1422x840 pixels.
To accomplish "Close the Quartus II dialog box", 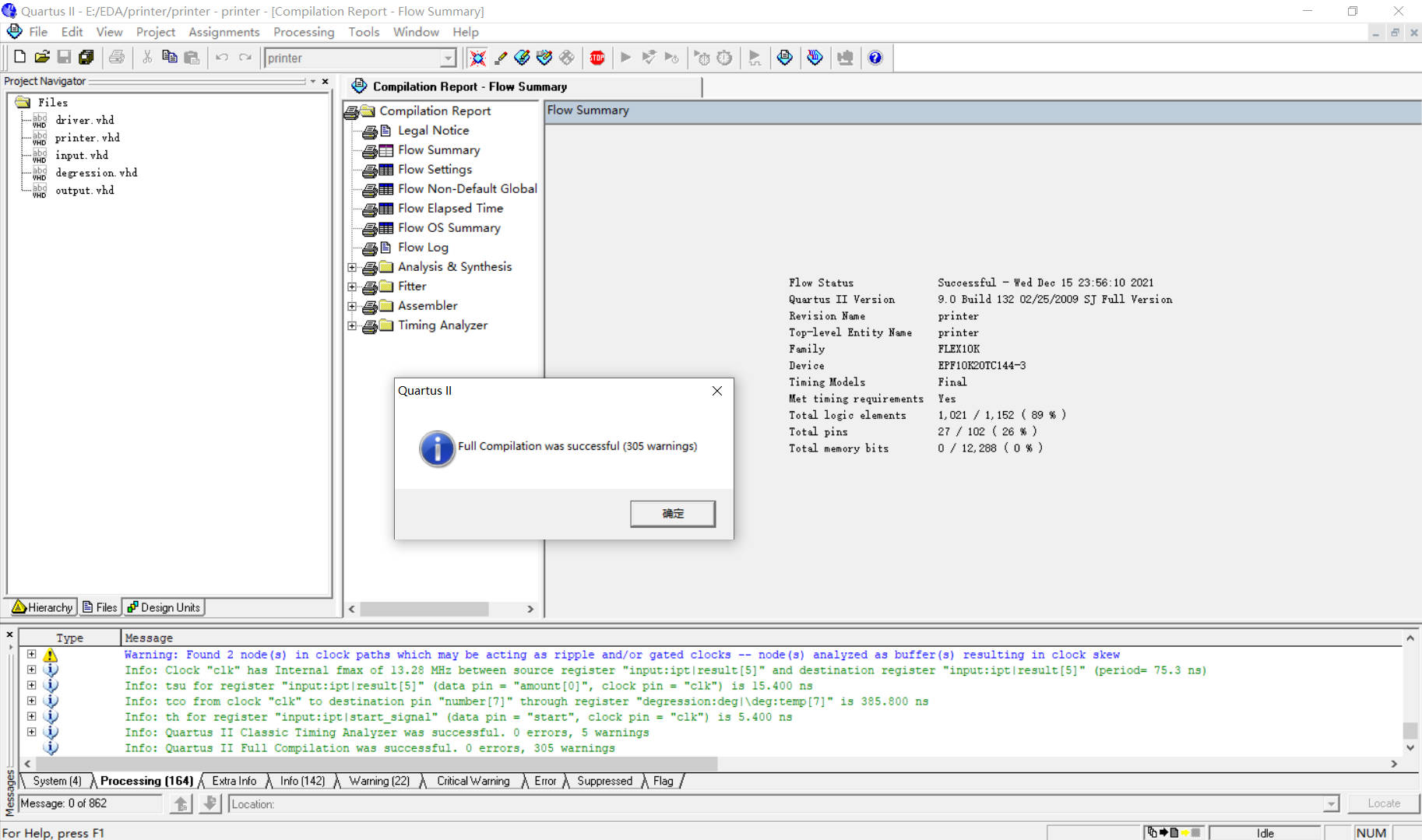I will pos(717,391).
